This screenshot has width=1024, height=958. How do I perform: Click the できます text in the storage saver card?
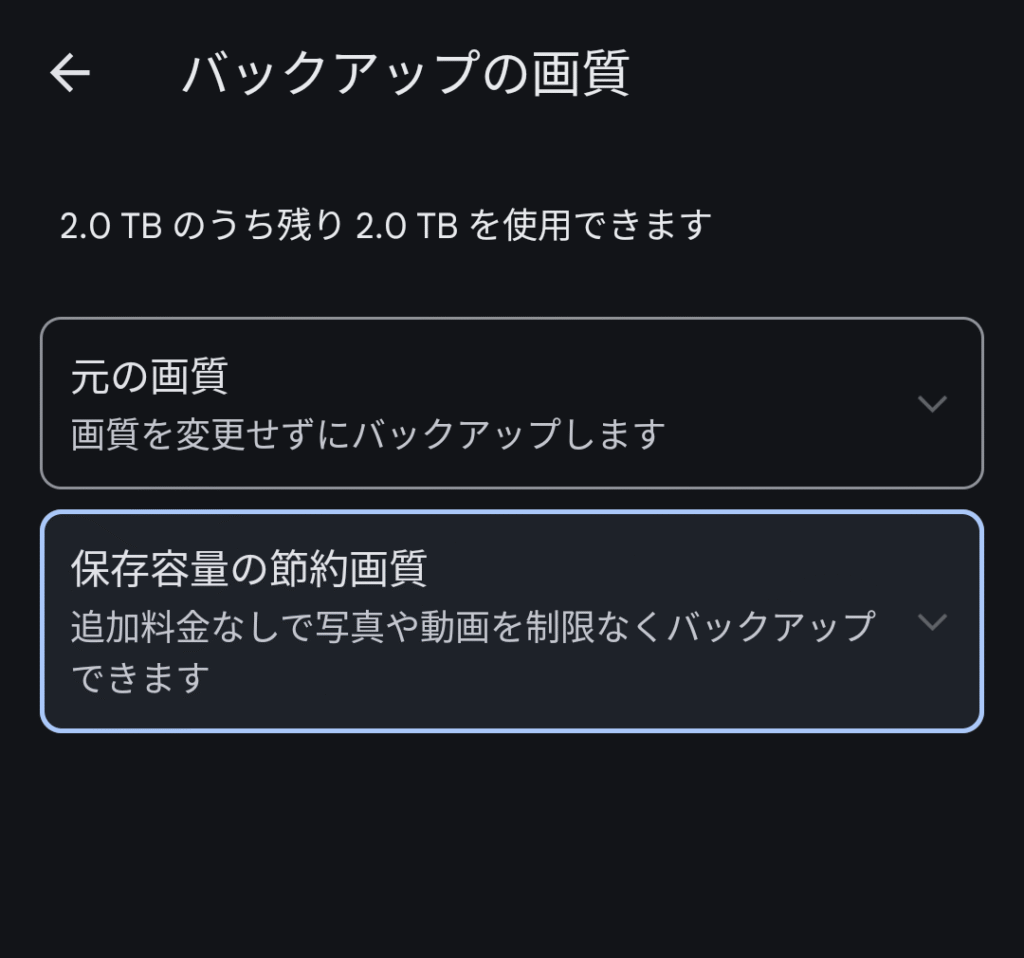tap(140, 677)
